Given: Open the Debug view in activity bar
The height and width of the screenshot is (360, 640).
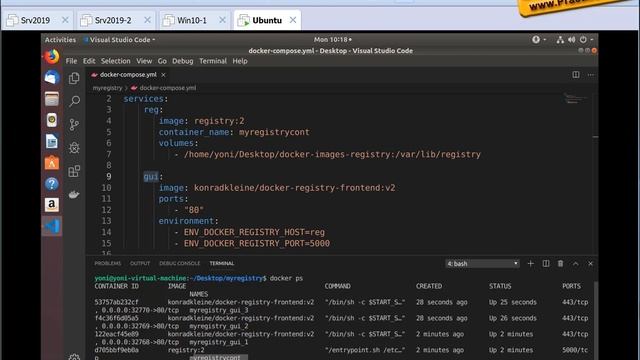Looking at the screenshot, I should coord(74,148).
